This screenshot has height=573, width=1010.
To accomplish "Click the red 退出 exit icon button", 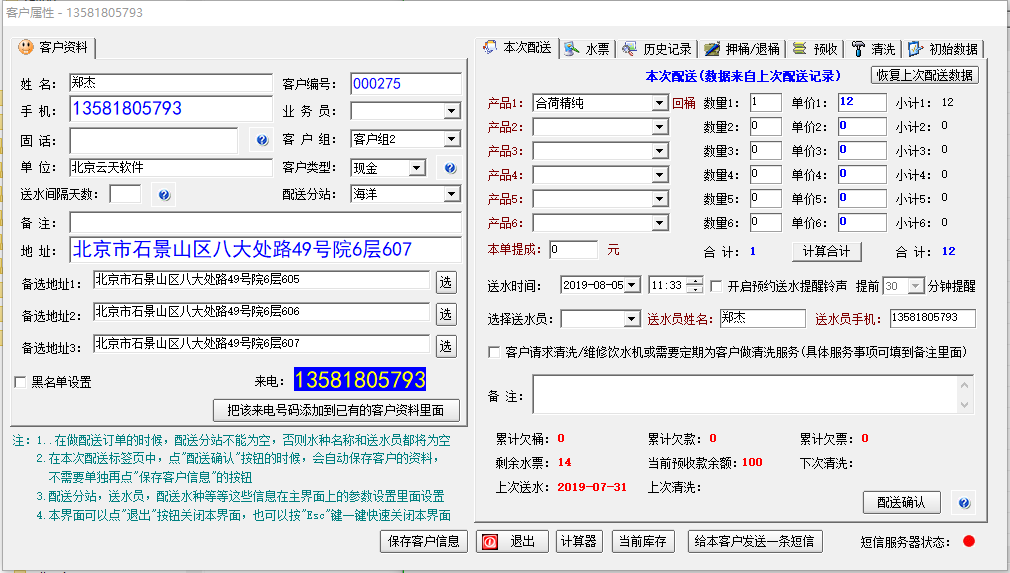I will pyautogui.click(x=513, y=542).
